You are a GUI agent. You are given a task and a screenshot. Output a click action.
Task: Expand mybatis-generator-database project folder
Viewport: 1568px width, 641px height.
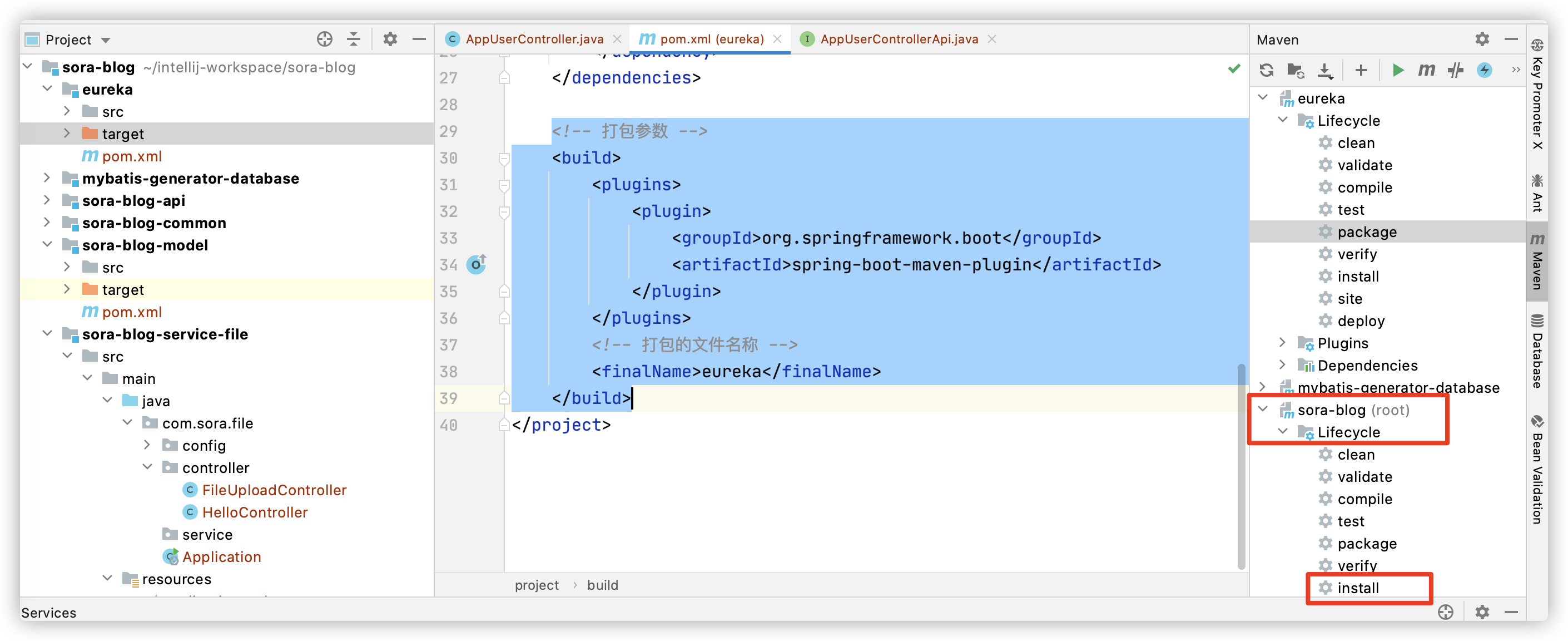pos(47,178)
